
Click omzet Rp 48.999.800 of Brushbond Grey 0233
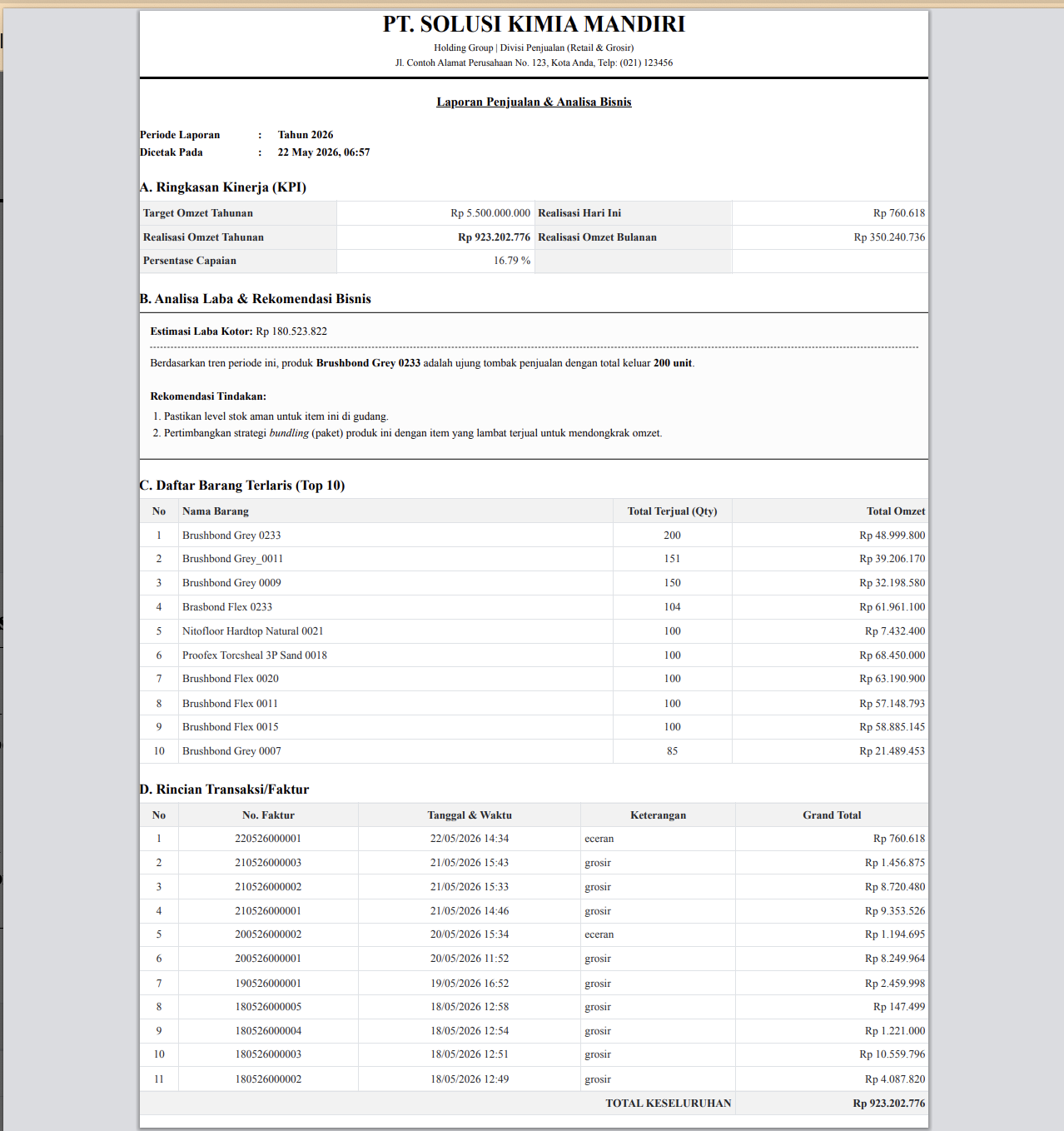point(892,536)
